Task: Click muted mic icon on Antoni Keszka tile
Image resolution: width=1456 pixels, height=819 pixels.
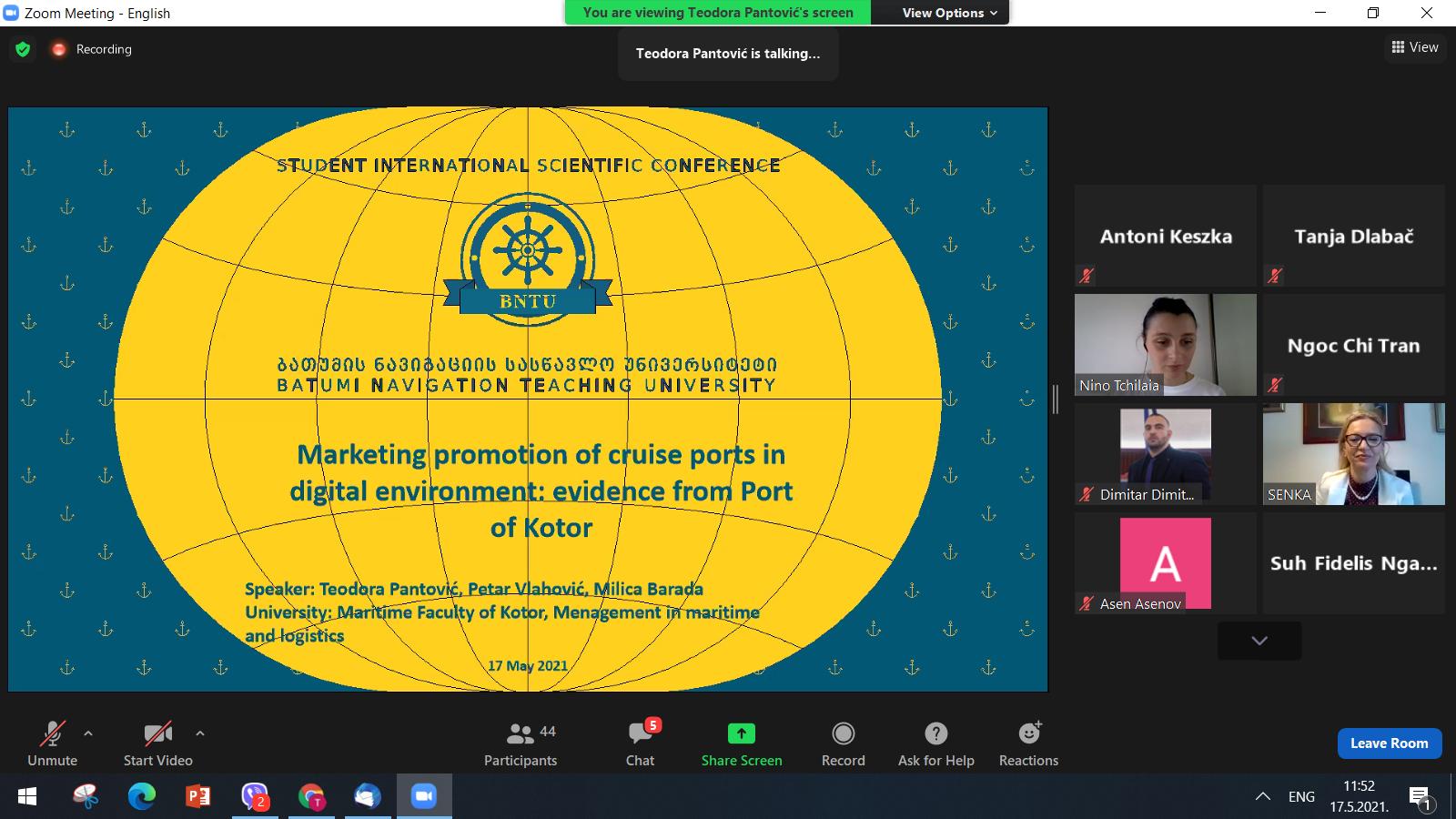Action: coord(1086,275)
